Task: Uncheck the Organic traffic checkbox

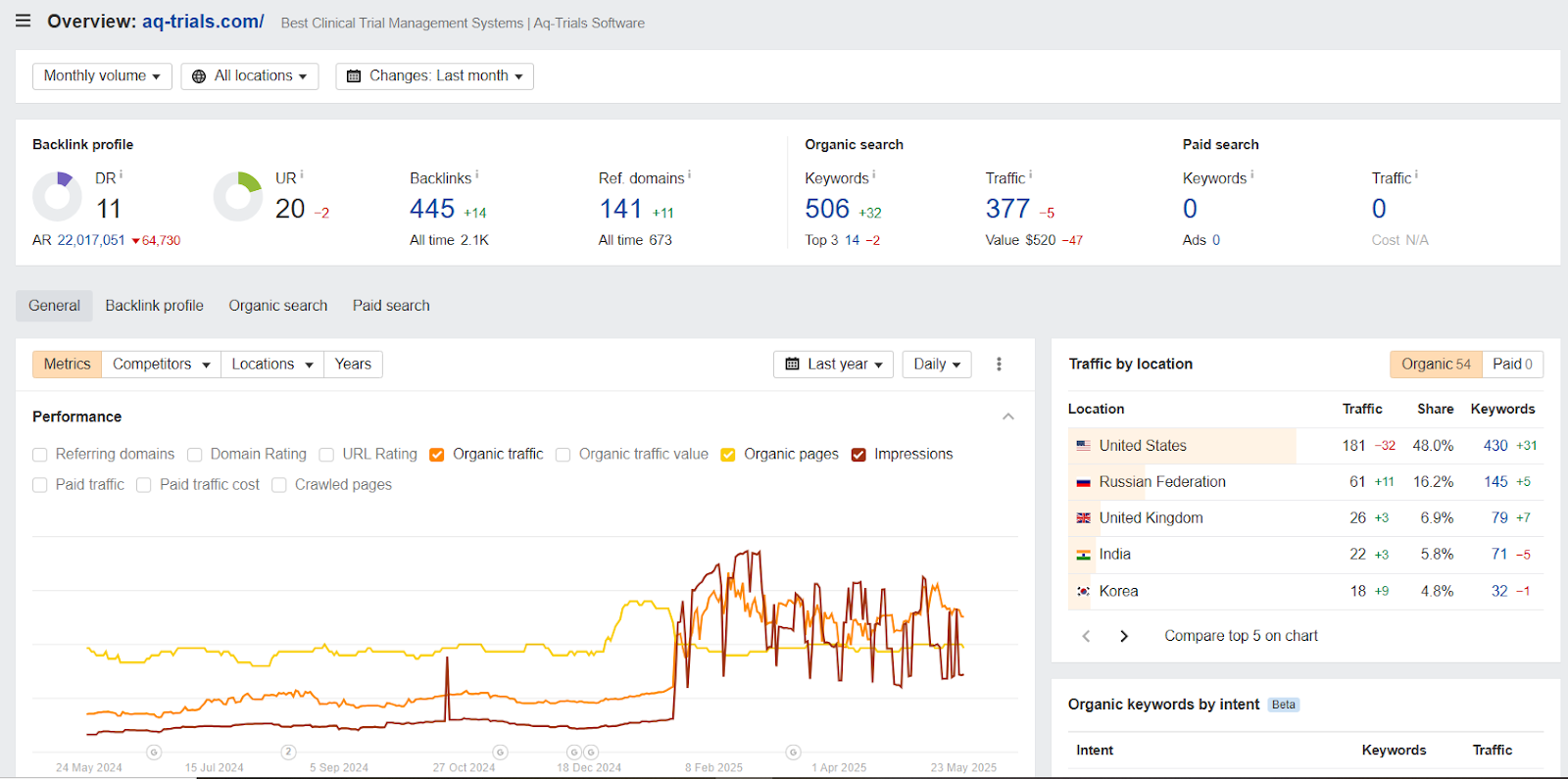Action: pos(437,455)
